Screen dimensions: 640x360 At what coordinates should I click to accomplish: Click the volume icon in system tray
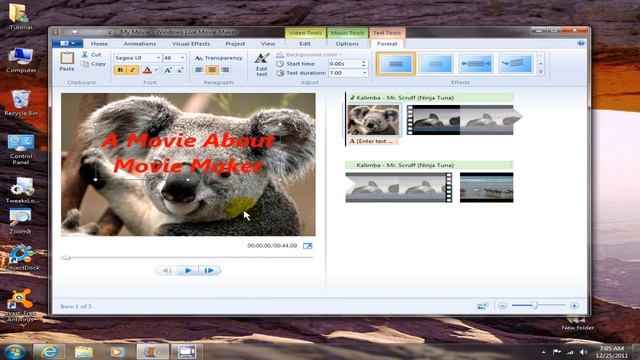[x=583, y=352]
